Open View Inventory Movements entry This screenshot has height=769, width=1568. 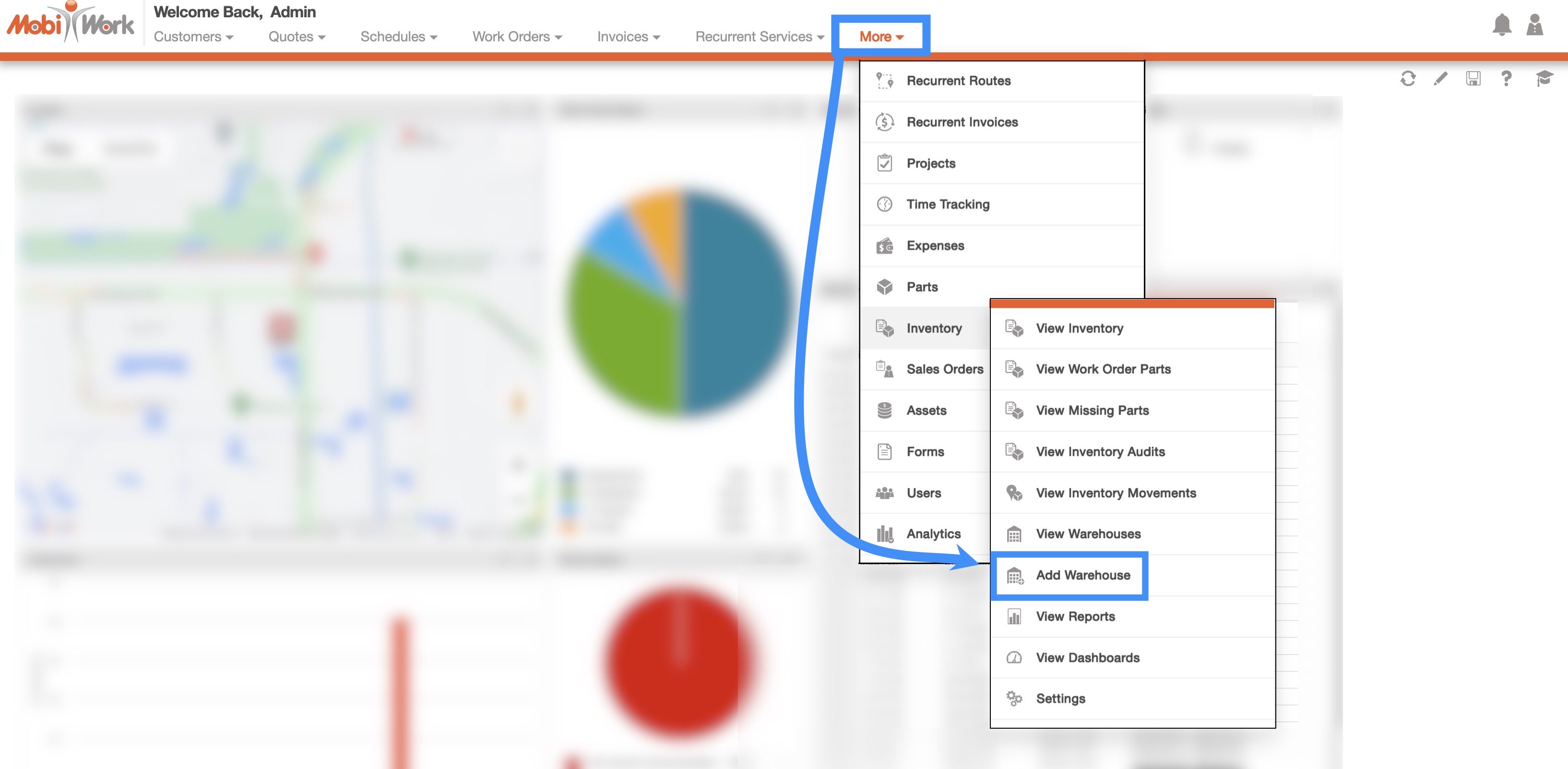click(1115, 493)
